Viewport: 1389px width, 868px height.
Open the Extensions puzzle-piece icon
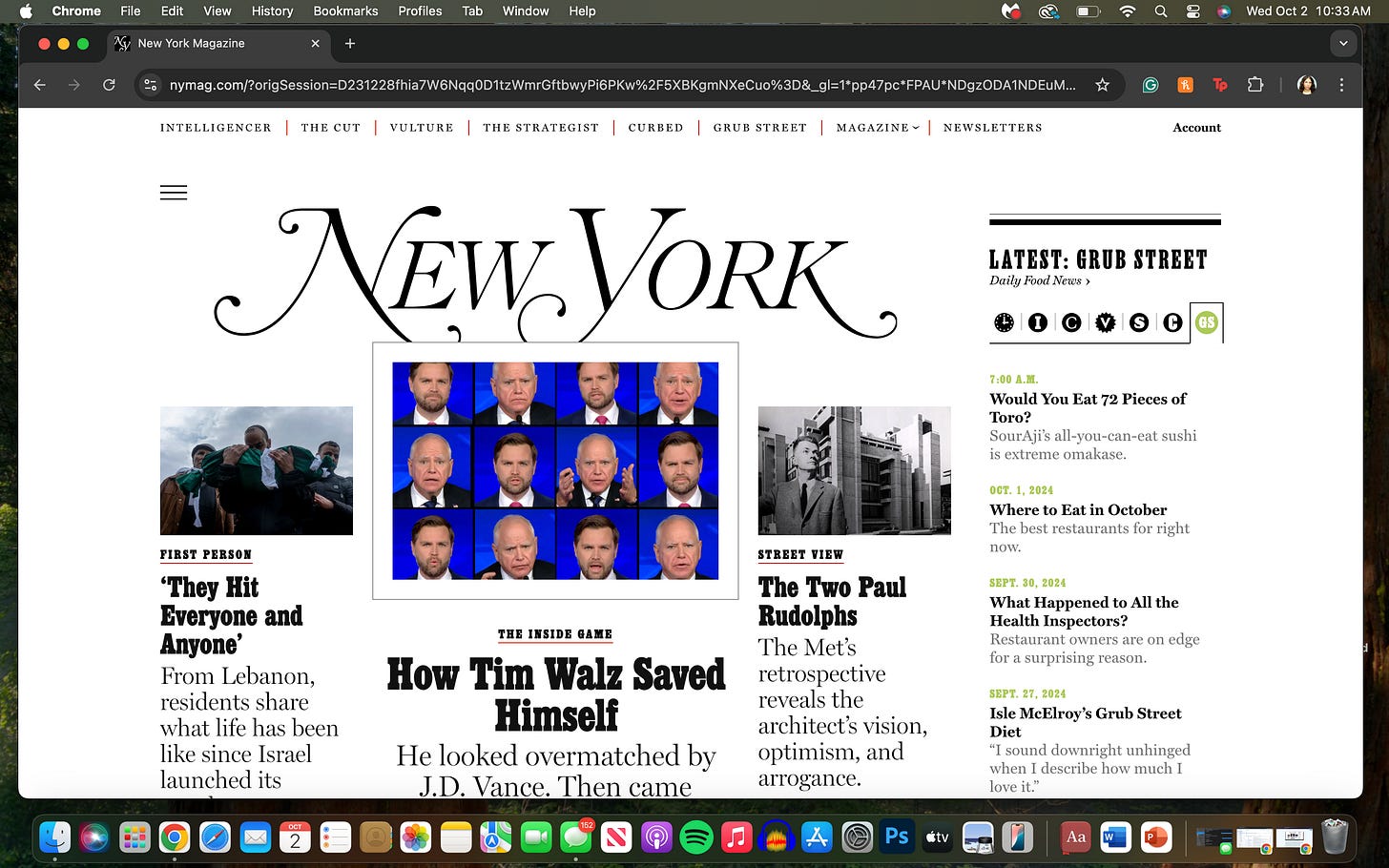(x=1255, y=85)
